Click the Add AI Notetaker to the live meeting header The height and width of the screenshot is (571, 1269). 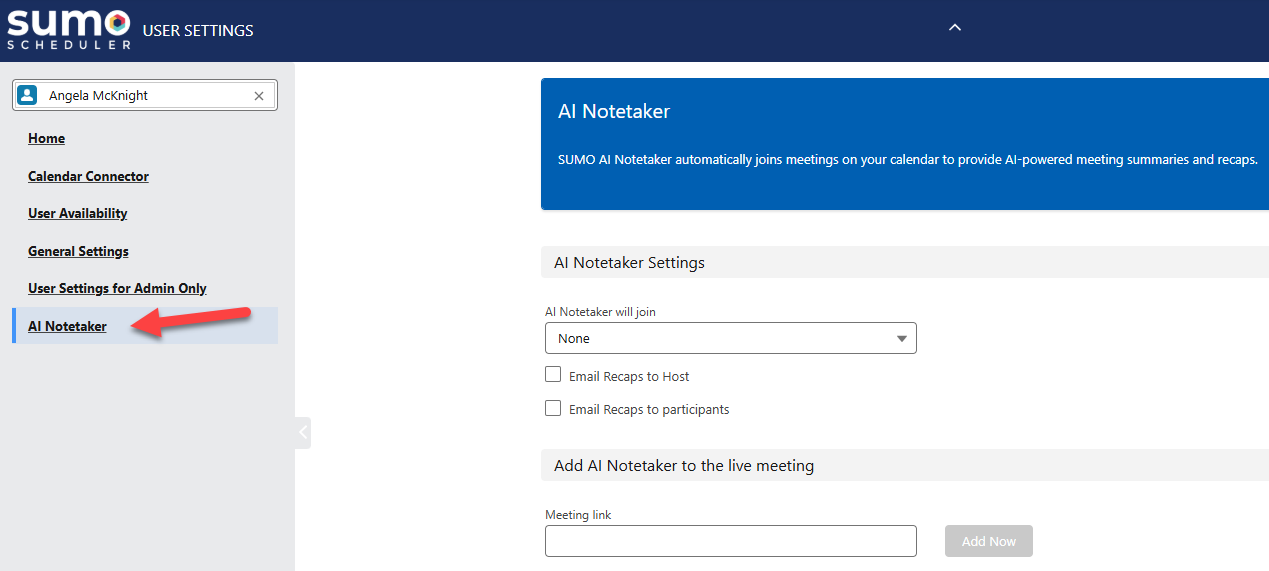tap(683, 465)
